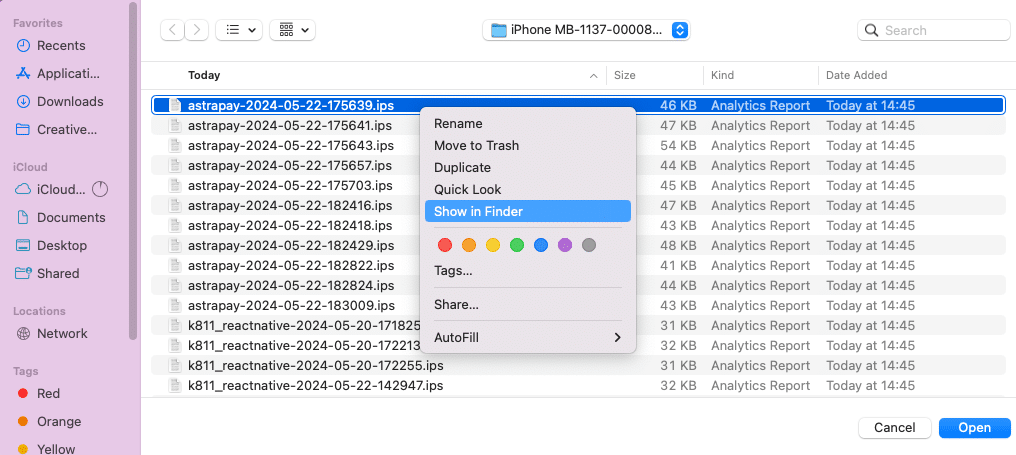The width and height of the screenshot is (1016, 455).
Task: Apply the red color tag in context menu
Action: [445, 245]
